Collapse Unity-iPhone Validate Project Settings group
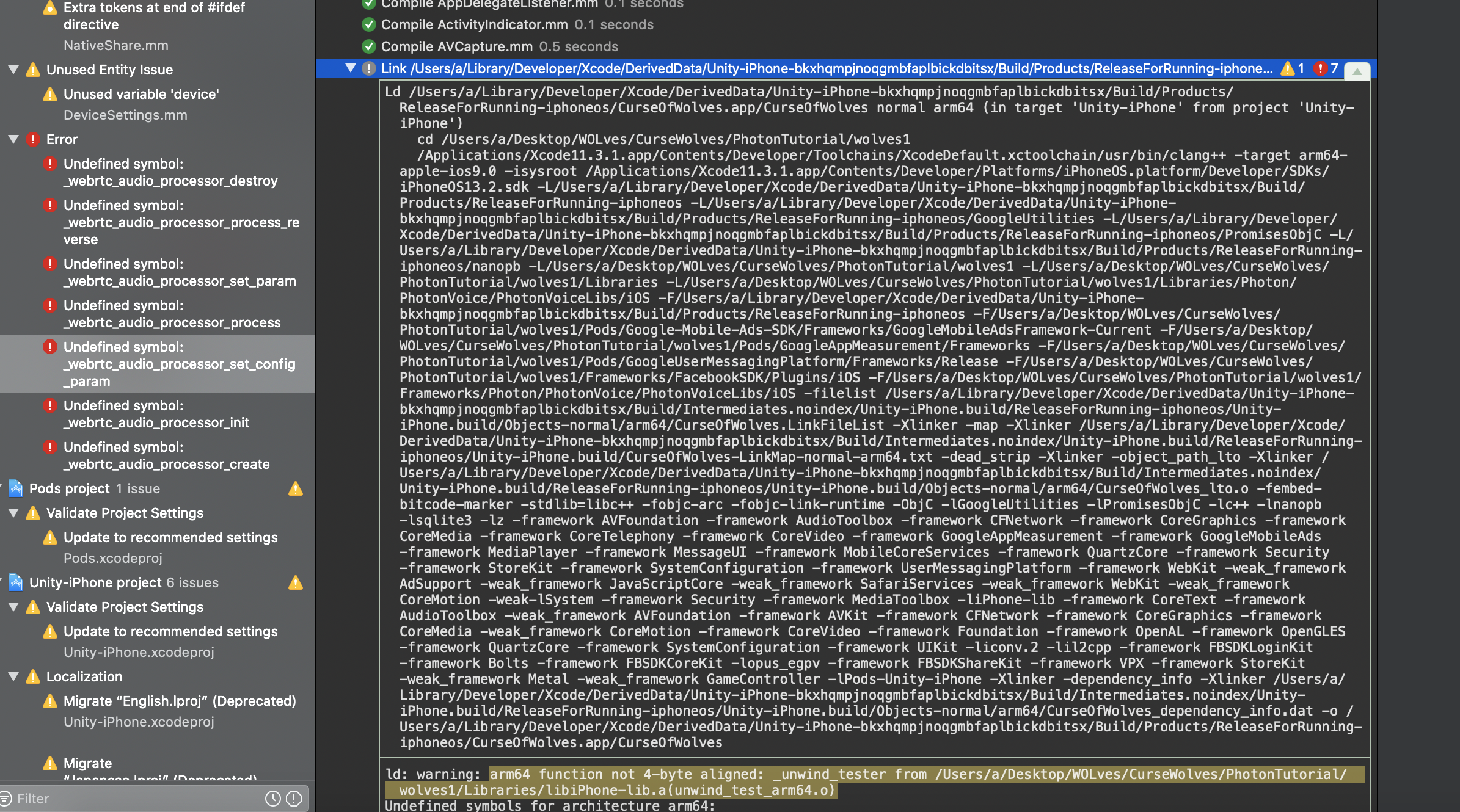Screen dimensions: 1460x812 (13, 607)
